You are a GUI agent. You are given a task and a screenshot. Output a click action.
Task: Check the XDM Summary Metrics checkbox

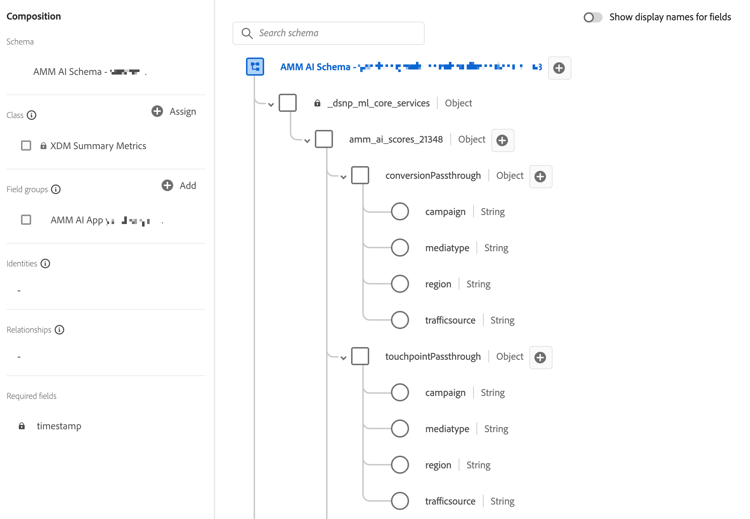(26, 146)
